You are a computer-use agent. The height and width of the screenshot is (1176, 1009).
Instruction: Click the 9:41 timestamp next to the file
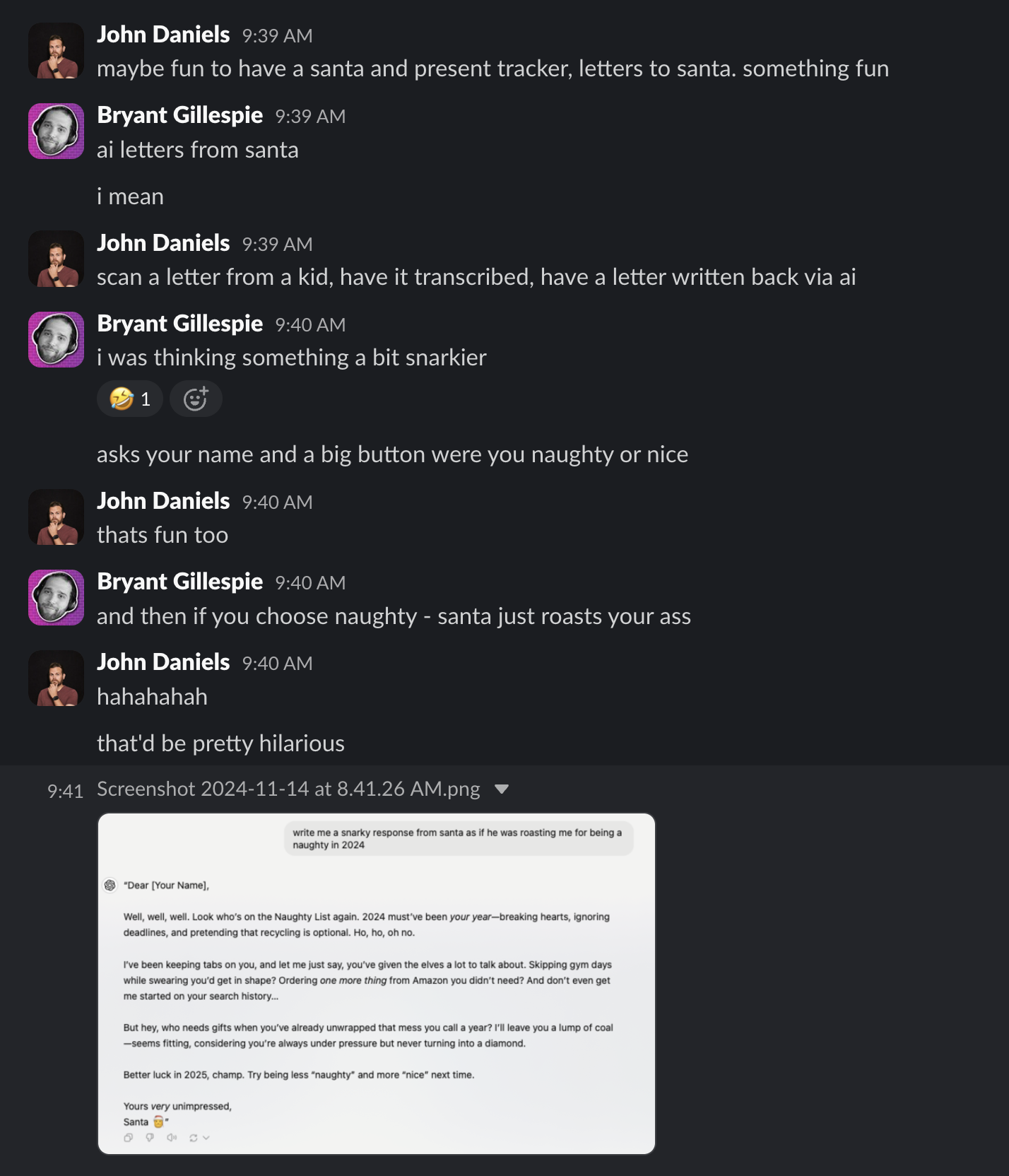pos(64,792)
